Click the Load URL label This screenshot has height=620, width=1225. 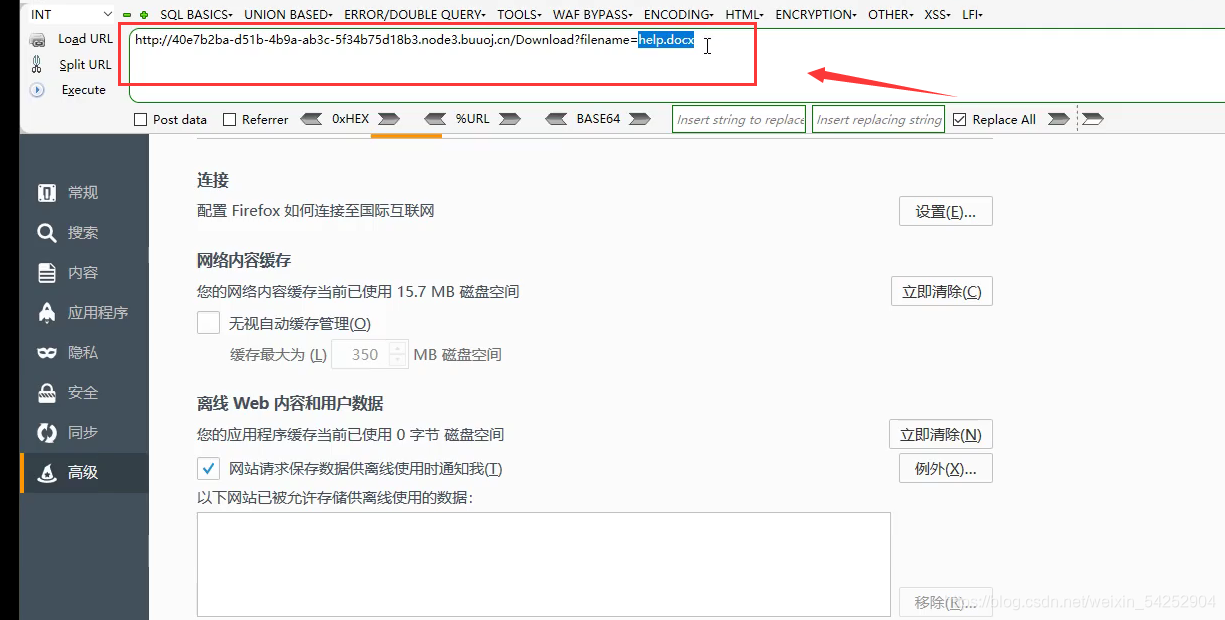click(85, 39)
